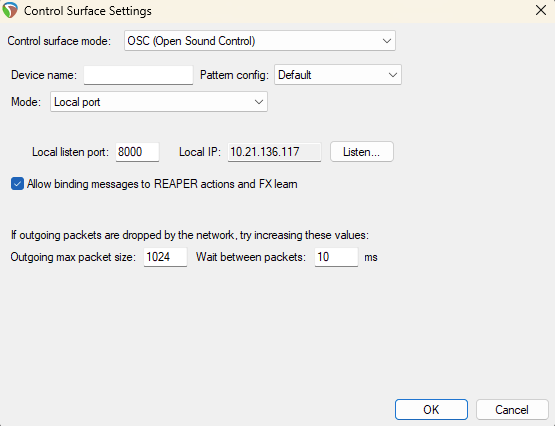Click the Wait between packets field
This screenshot has width=555, height=426.
pos(336,257)
